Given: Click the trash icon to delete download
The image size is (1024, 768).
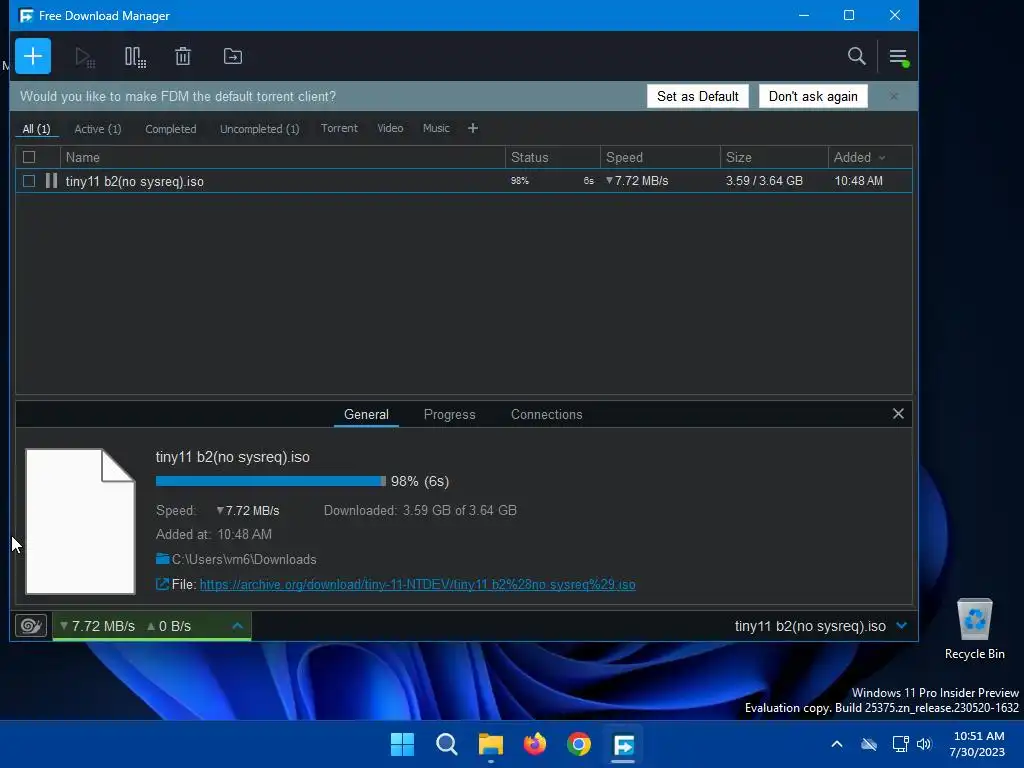Looking at the screenshot, I should pyautogui.click(x=183, y=57).
